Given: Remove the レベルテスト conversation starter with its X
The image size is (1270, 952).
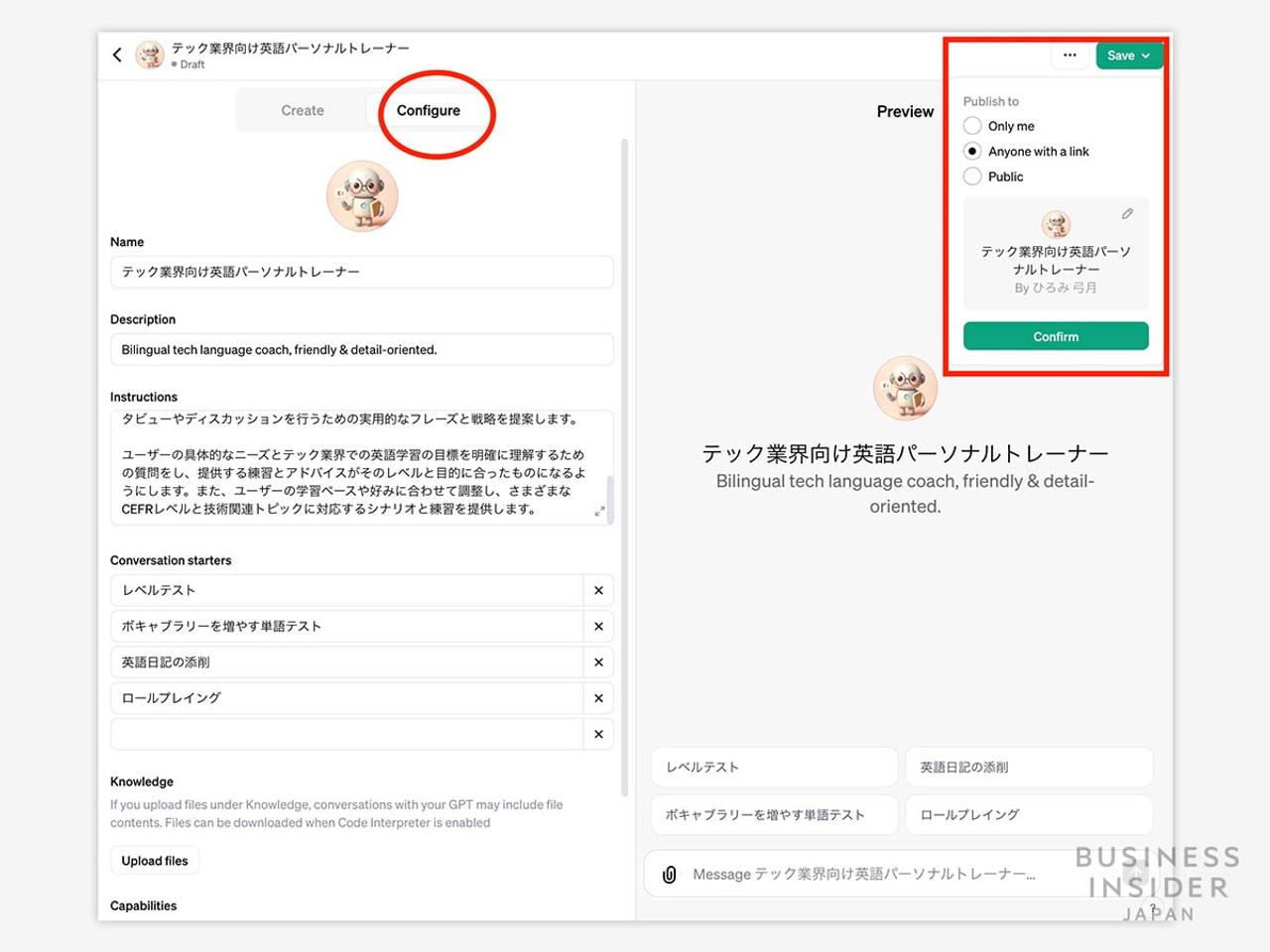Looking at the screenshot, I should click(598, 590).
